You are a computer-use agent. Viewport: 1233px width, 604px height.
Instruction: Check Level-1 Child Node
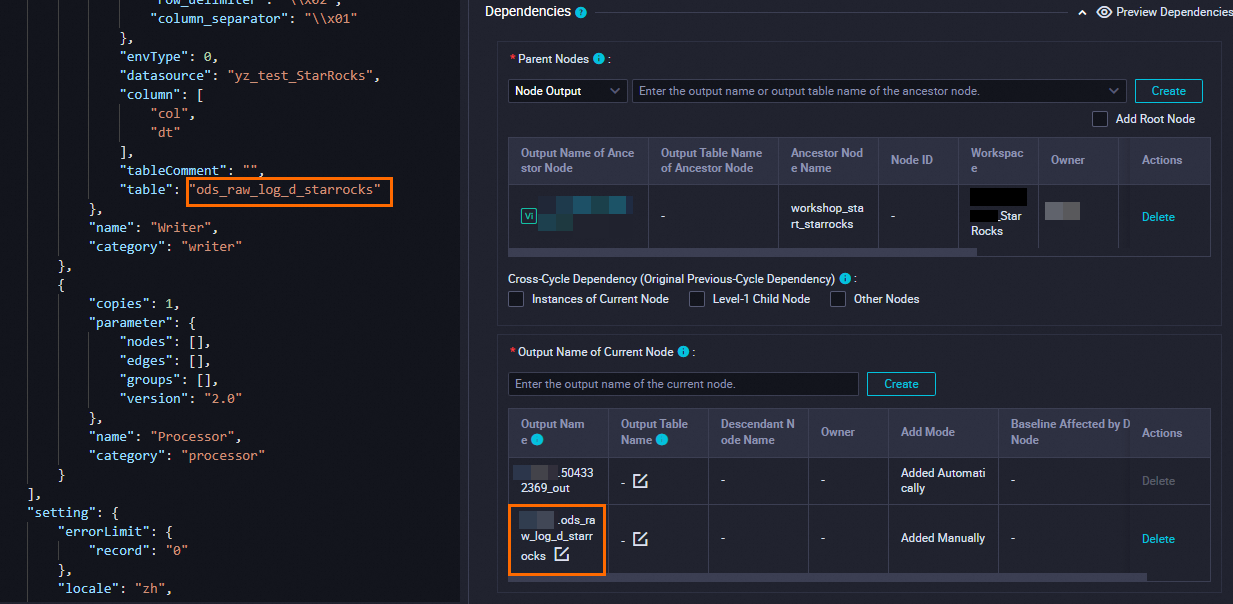pos(697,299)
